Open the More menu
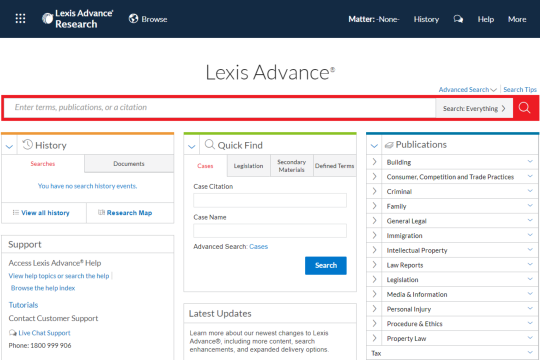This screenshot has height=360, width=540. (x=517, y=19)
